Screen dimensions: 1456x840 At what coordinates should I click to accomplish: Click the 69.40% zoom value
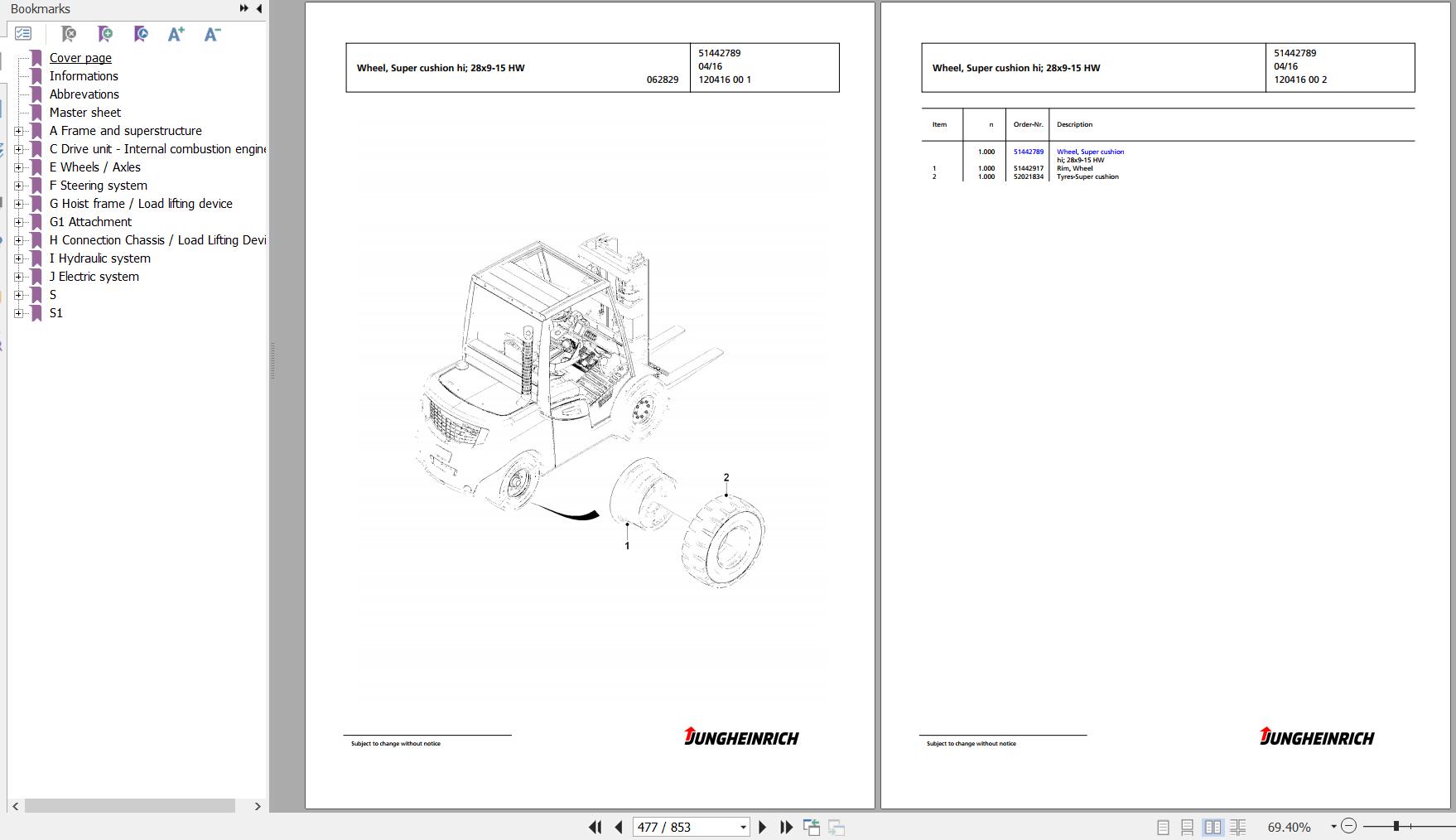(x=1290, y=827)
